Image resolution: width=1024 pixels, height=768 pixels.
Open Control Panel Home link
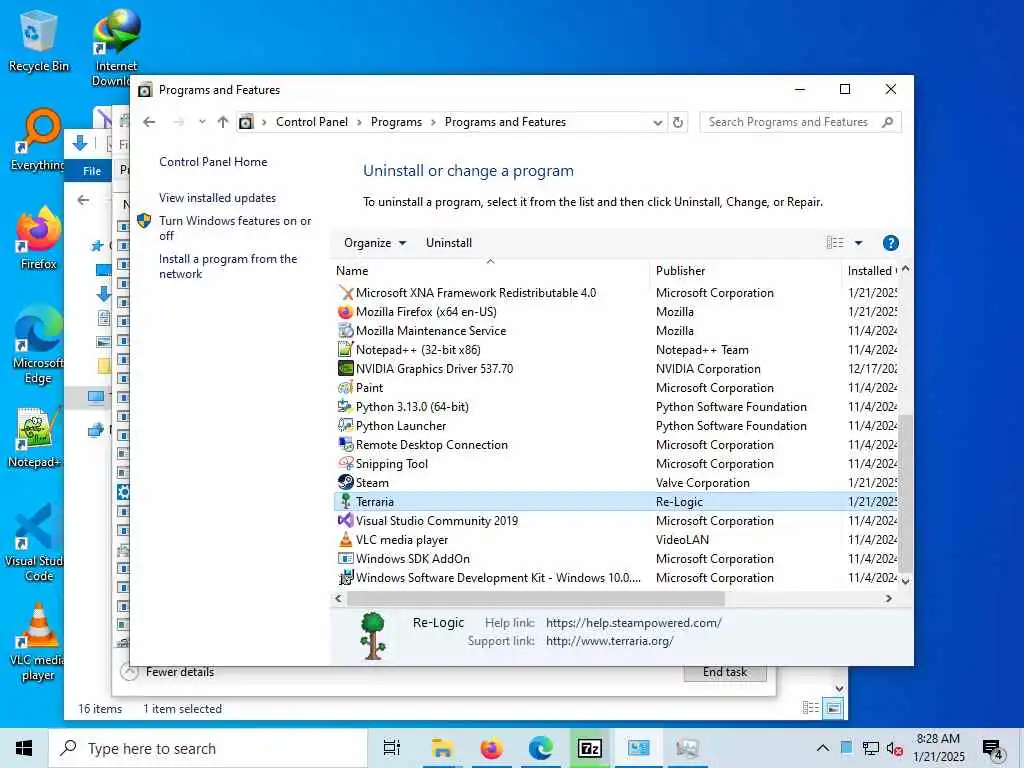click(213, 162)
